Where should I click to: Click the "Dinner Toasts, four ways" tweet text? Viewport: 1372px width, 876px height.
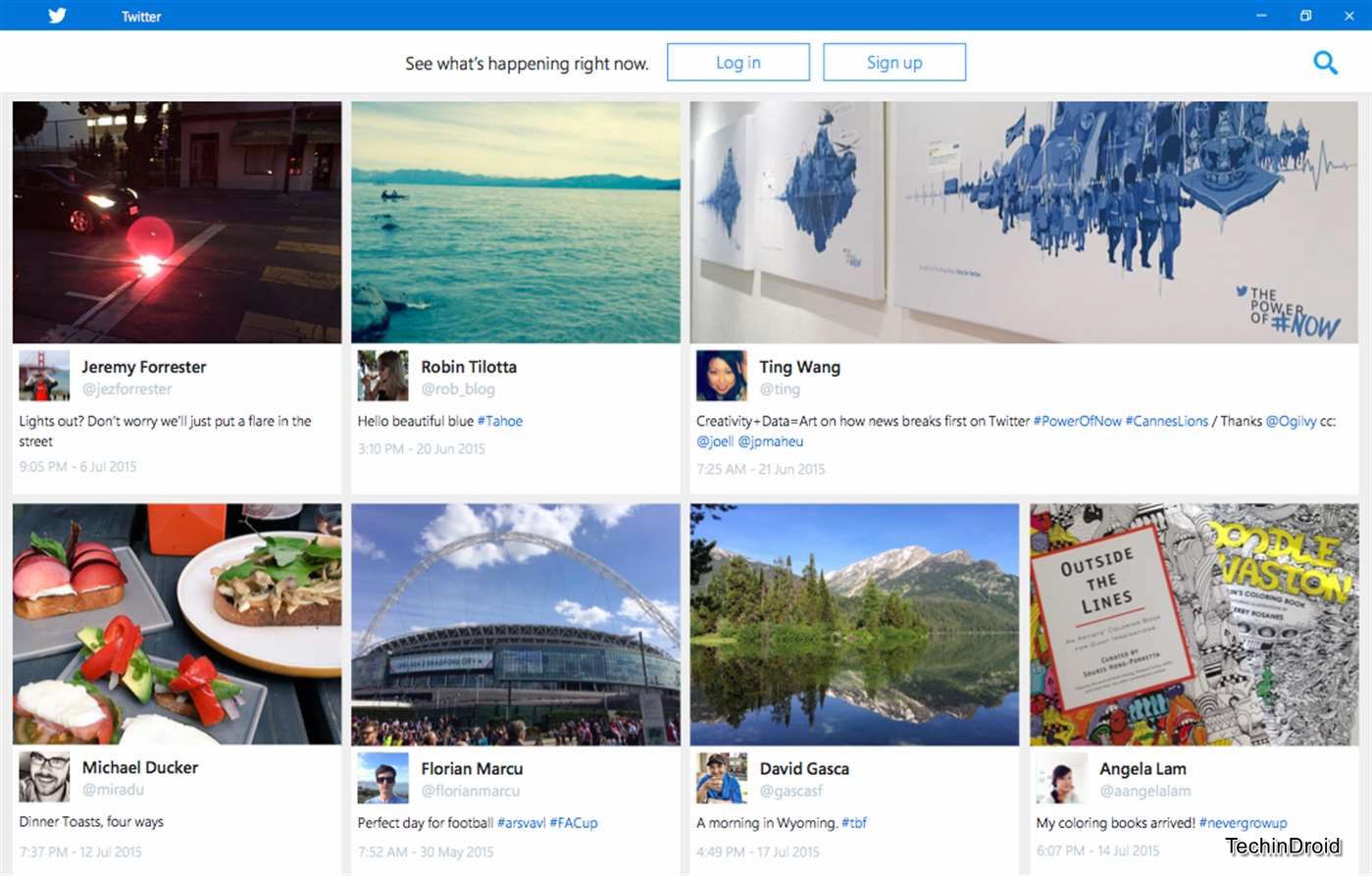click(x=91, y=822)
